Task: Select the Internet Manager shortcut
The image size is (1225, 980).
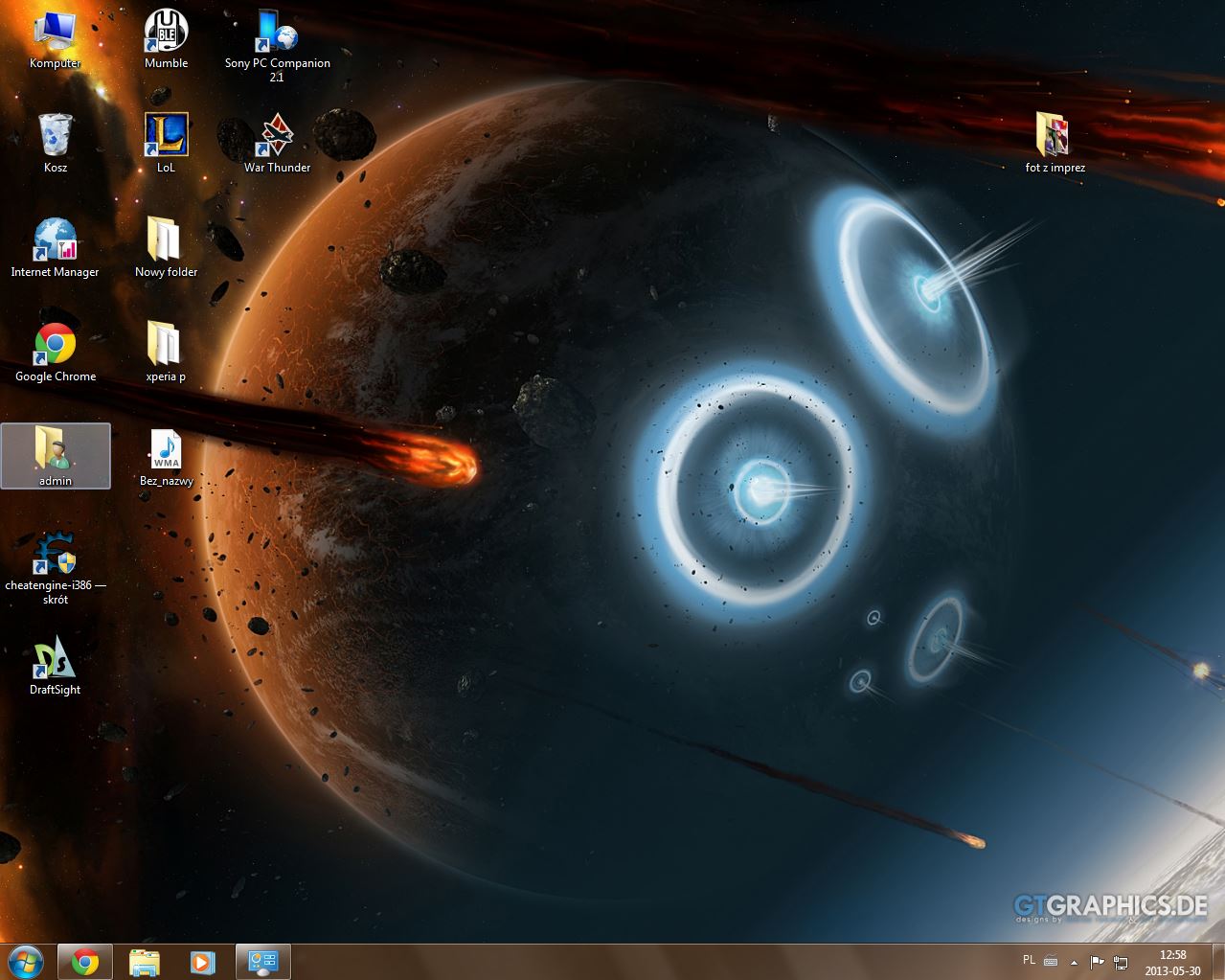Action: (x=55, y=248)
